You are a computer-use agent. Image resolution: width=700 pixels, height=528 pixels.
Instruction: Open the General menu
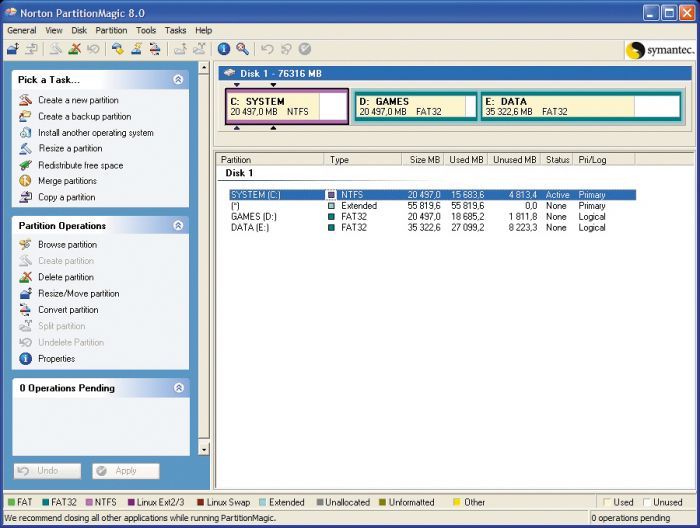[21, 30]
